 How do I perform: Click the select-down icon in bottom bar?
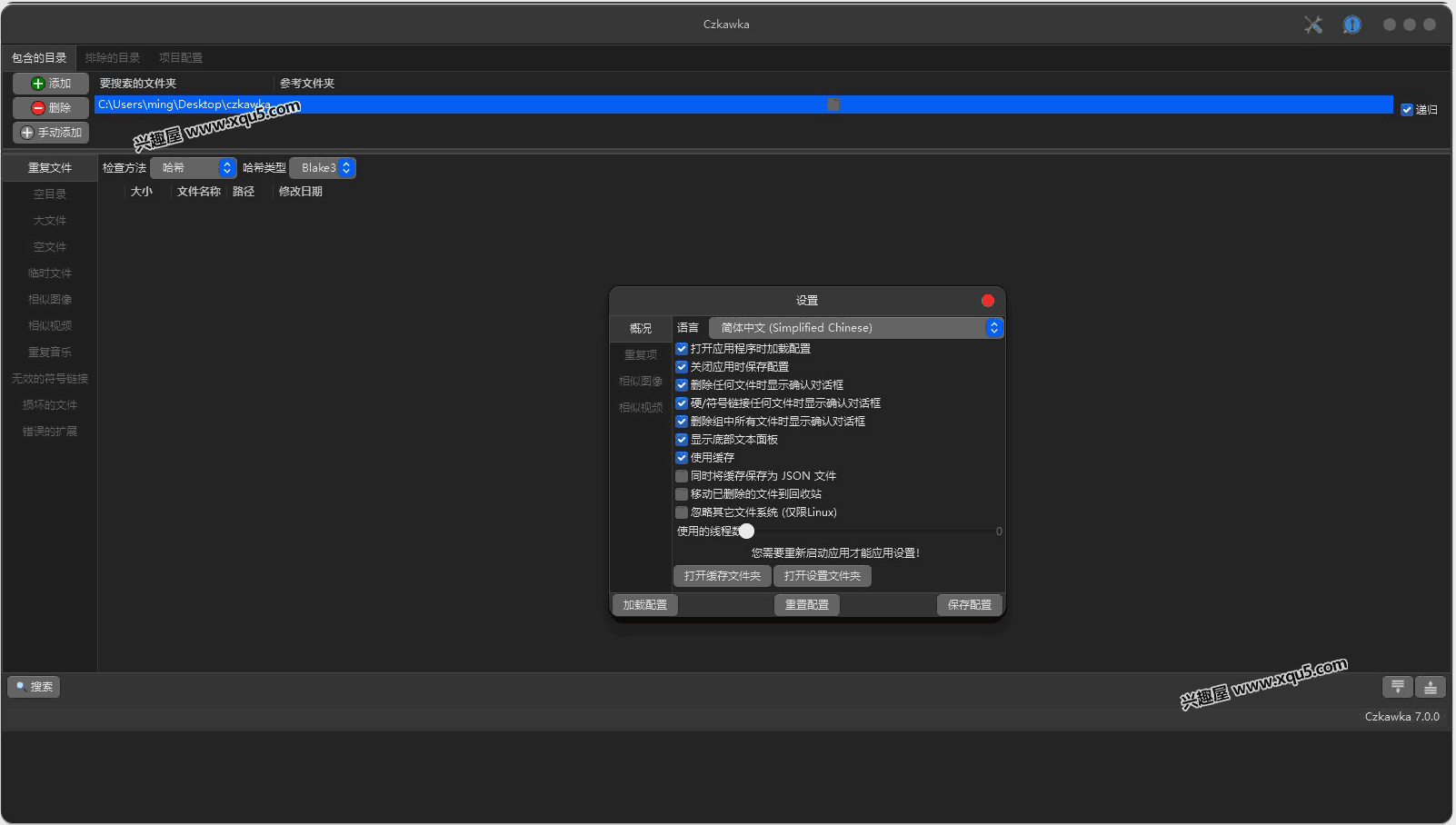tap(1398, 687)
